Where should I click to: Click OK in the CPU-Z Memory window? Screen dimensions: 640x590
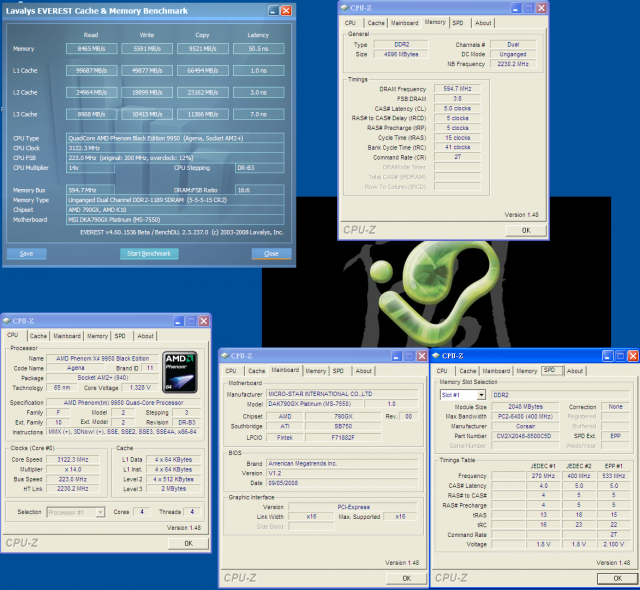[x=526, y=231]
